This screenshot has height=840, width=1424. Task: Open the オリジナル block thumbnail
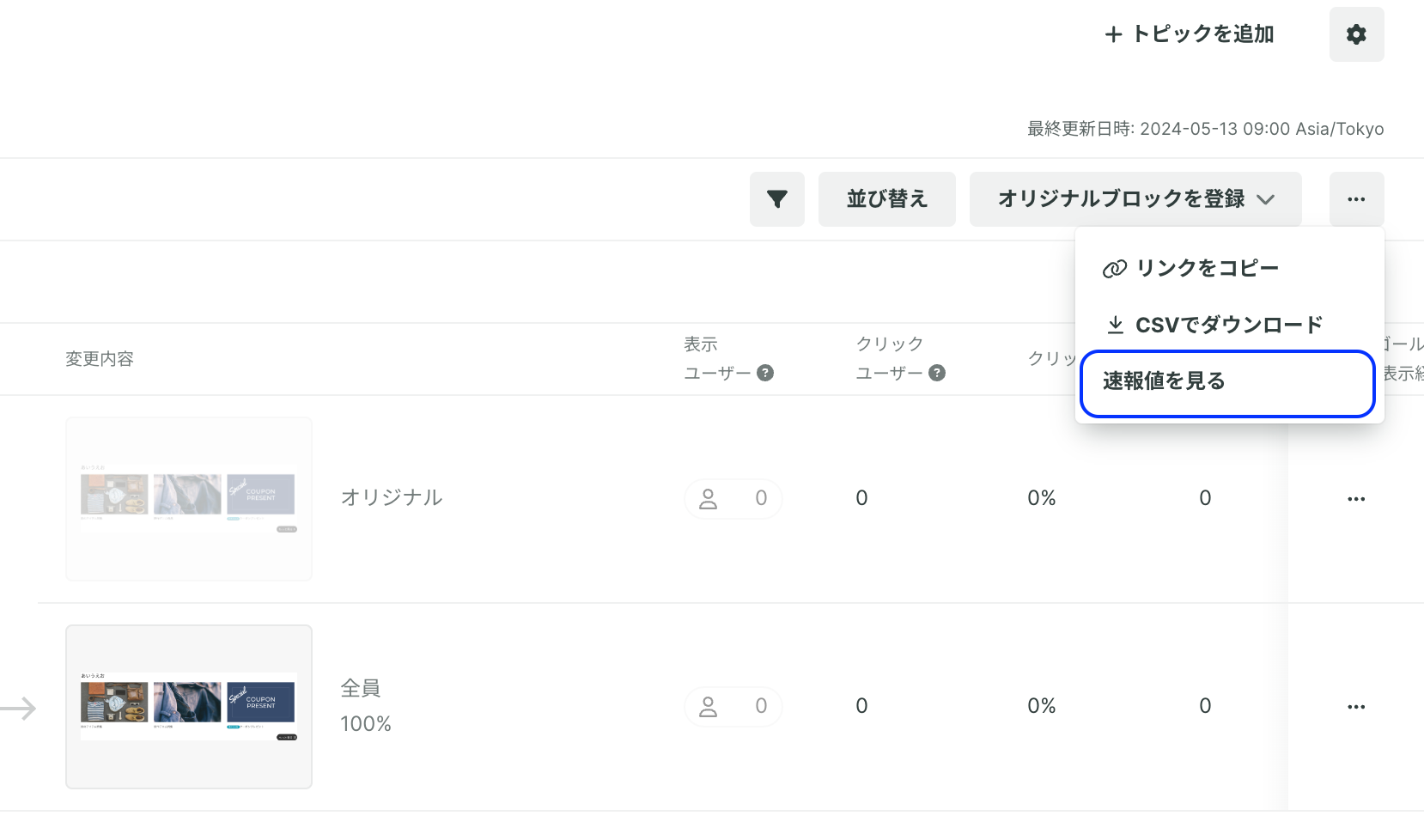coord(189,499)
